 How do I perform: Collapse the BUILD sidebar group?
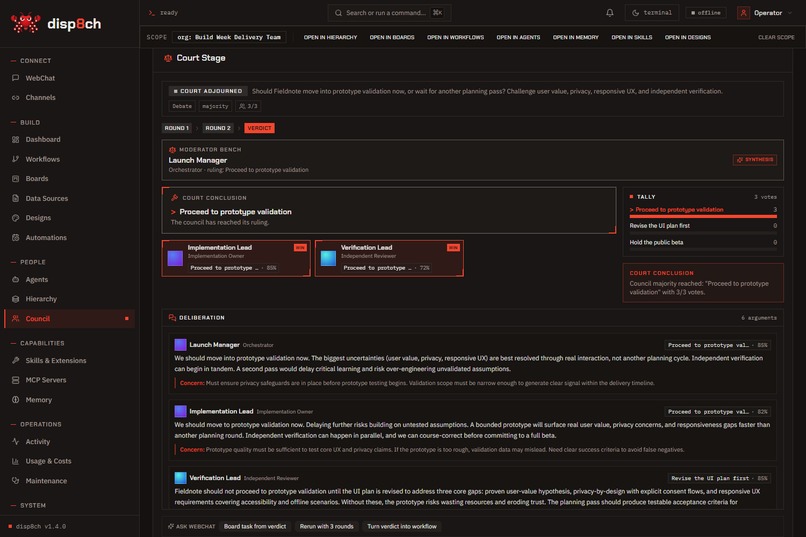[x=25, y=122]
